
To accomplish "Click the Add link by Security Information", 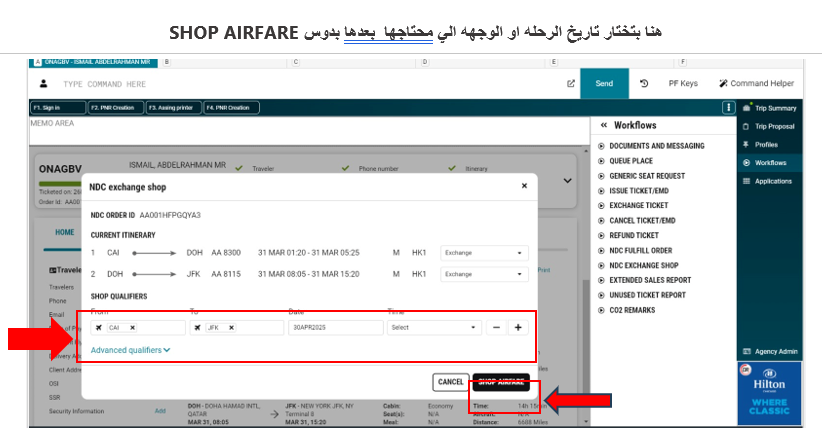I will (160, 411).
